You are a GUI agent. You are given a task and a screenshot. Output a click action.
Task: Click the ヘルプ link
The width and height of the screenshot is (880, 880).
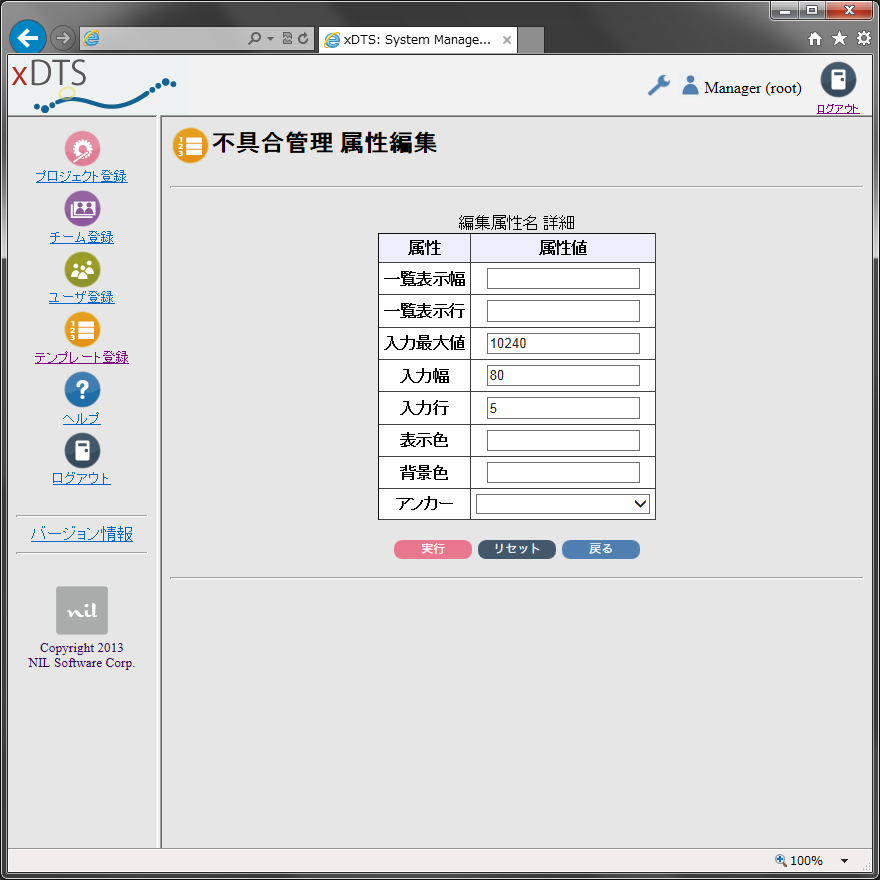81,418
